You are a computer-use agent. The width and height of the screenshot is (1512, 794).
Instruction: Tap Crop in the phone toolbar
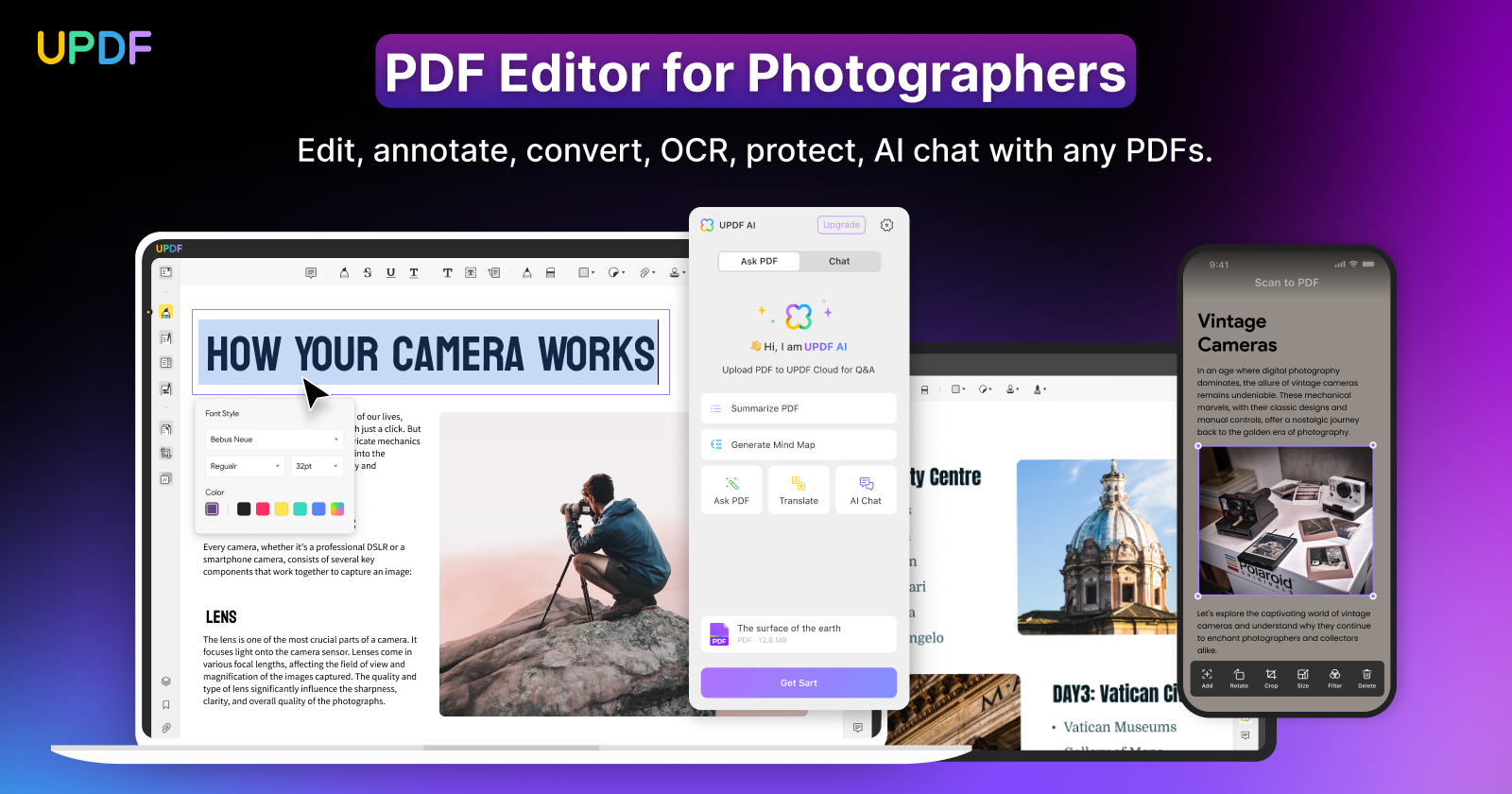click(1271, 678)
